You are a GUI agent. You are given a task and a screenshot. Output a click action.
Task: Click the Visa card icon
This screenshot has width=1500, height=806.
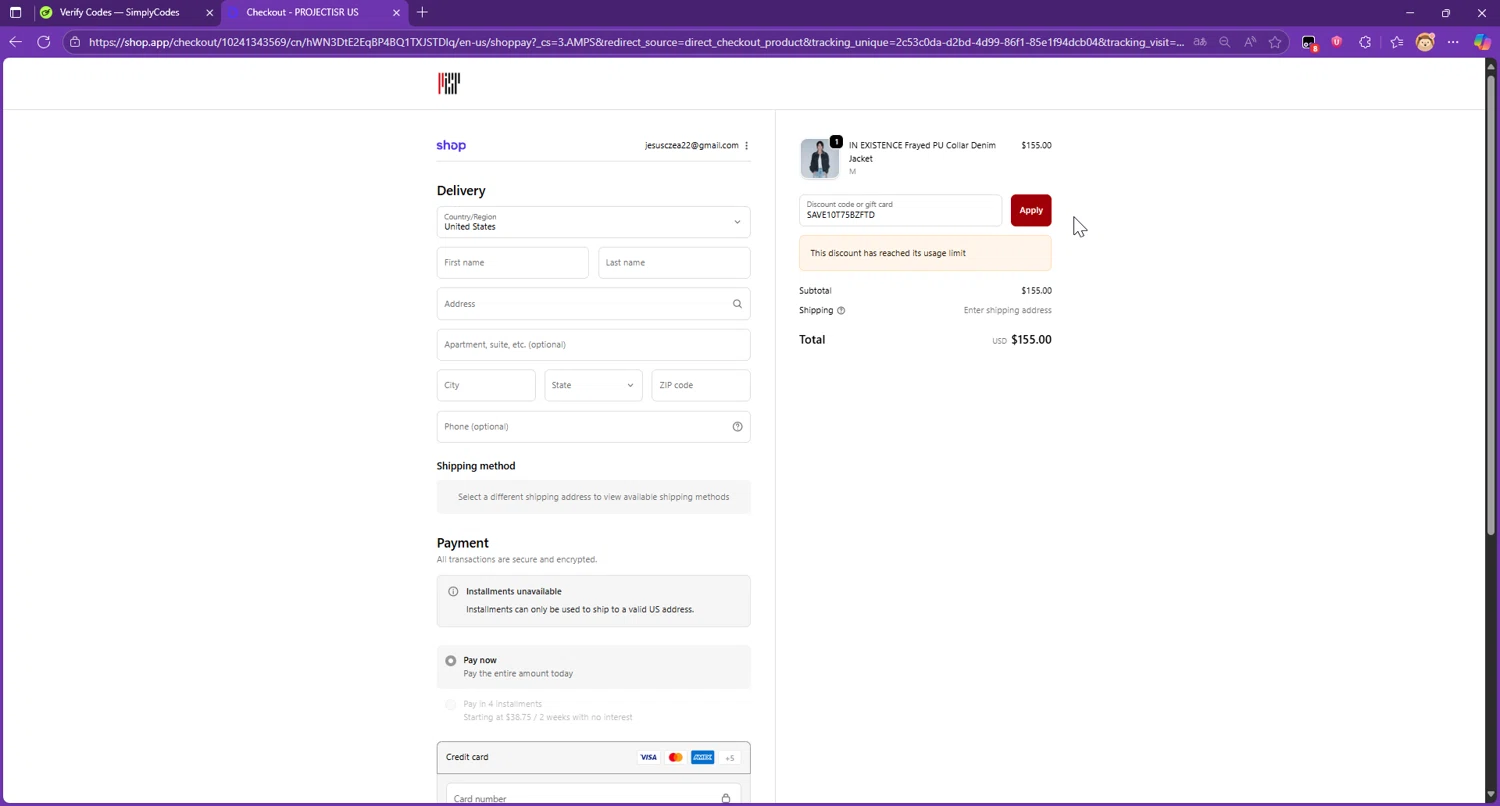tap(648, 758)
